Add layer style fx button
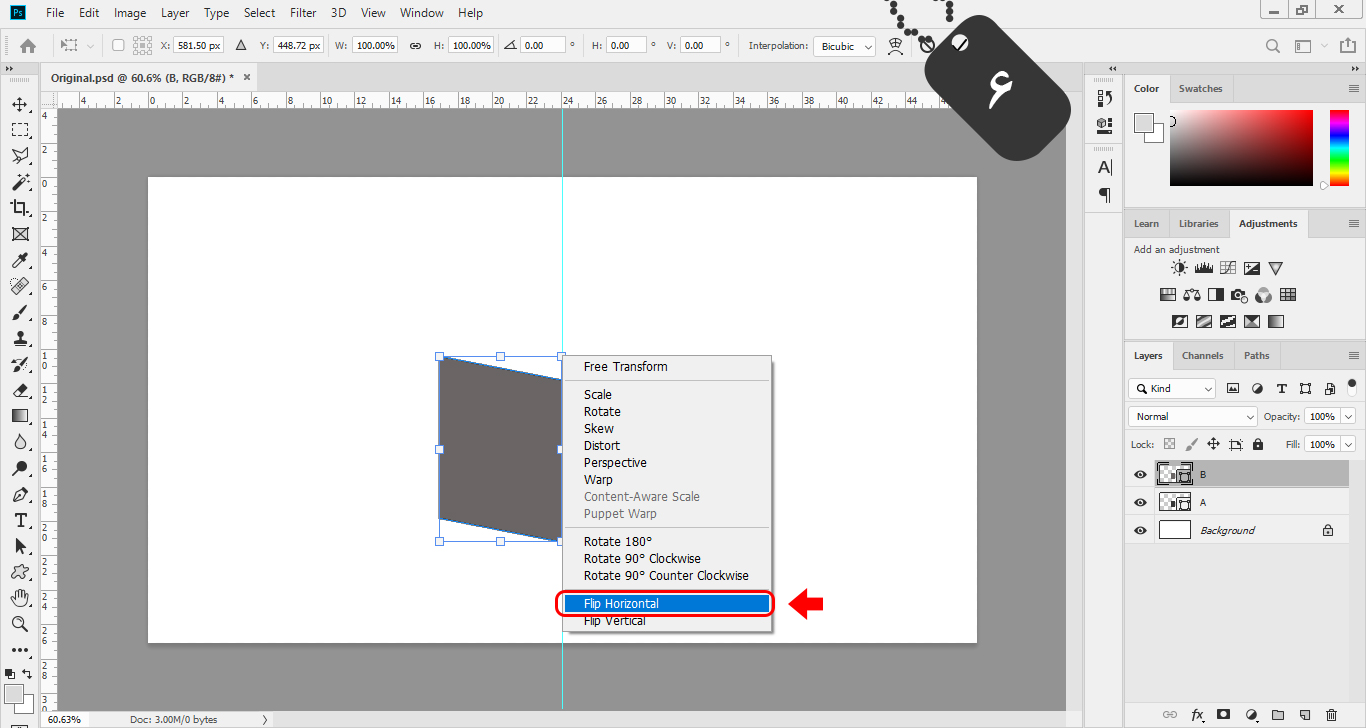Viewport: 1366px width, 728px height. point(1197,715)
